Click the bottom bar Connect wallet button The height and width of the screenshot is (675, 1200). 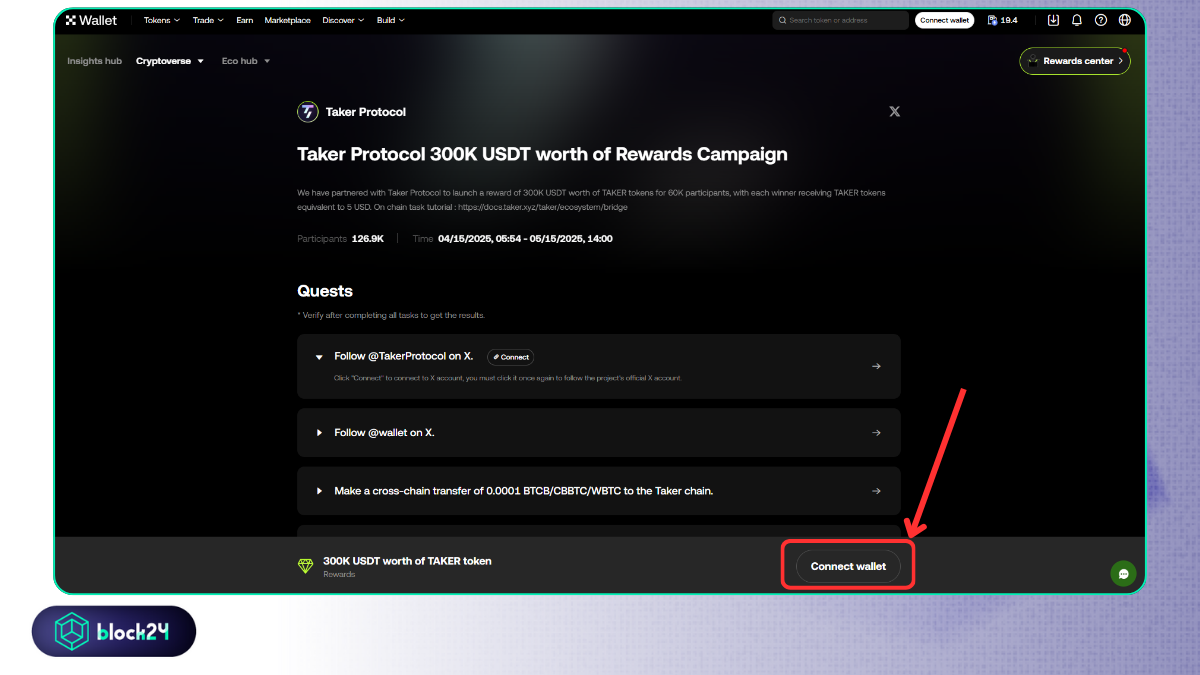(848, 566)
